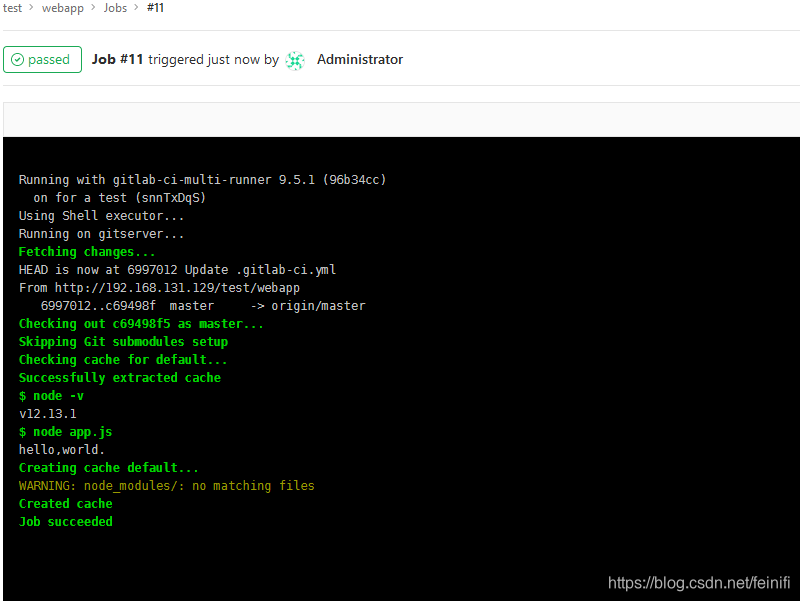Click the 'Job succeeded' log line
This screenshot has height=602, width=800.
point(66,522)
